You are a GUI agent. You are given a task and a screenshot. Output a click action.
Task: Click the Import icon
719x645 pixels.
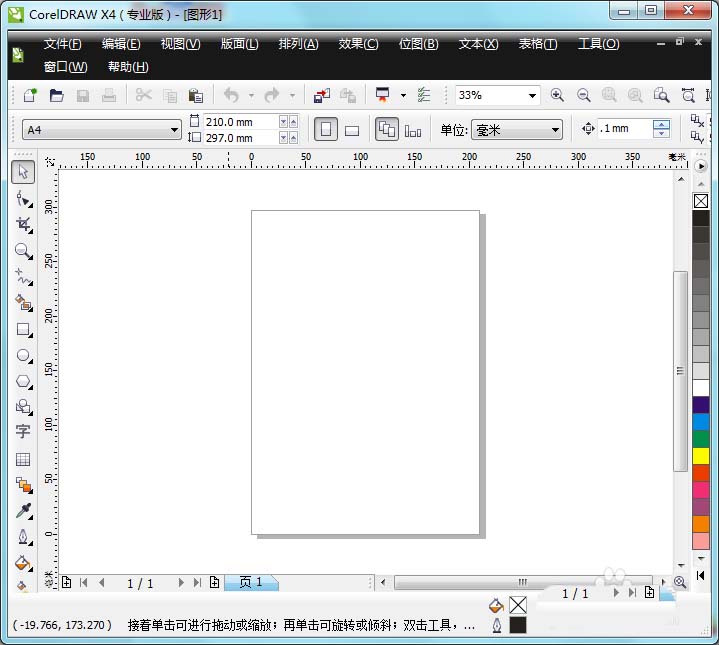[321, 95]
